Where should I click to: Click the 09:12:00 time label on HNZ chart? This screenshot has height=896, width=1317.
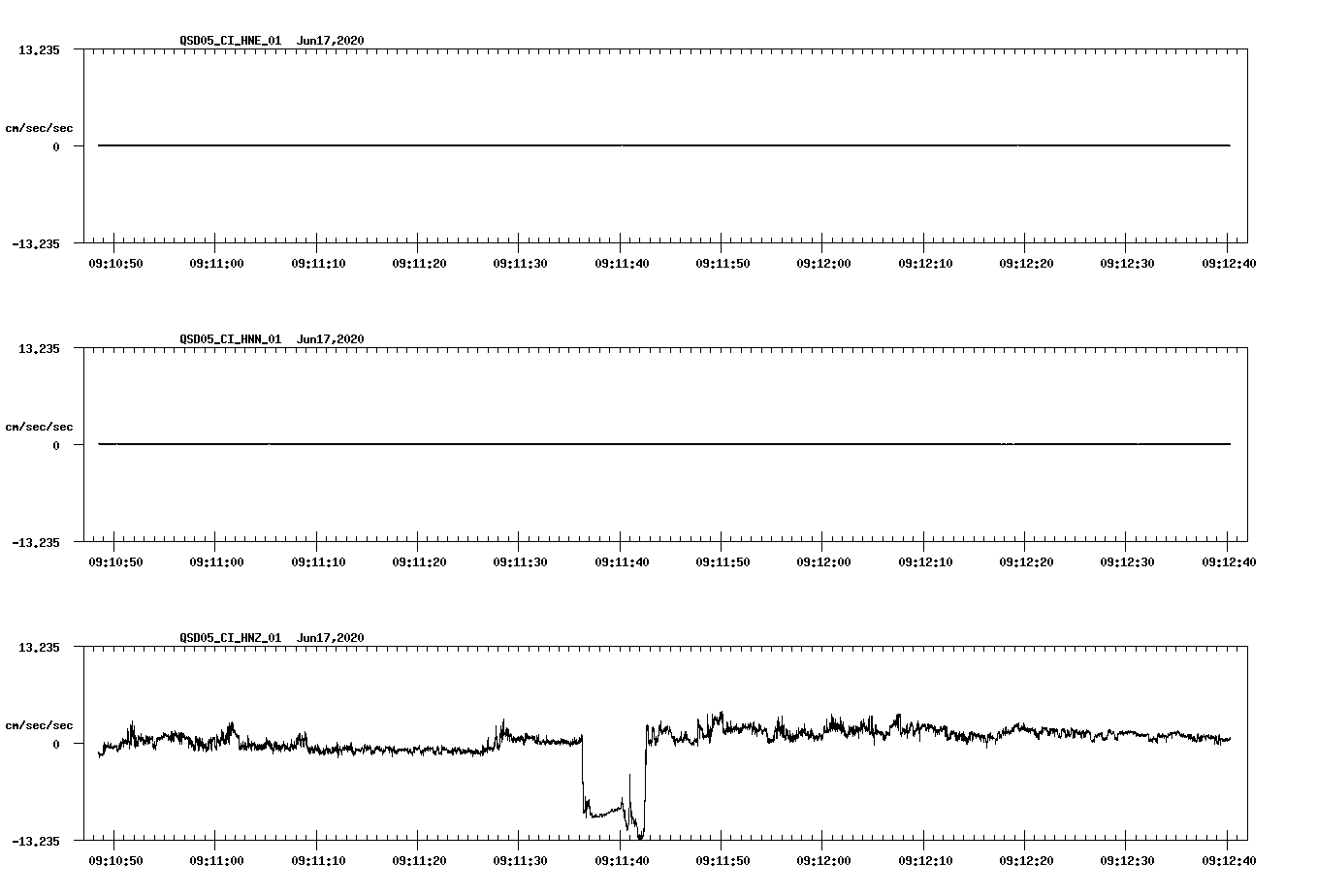(823, 860)
